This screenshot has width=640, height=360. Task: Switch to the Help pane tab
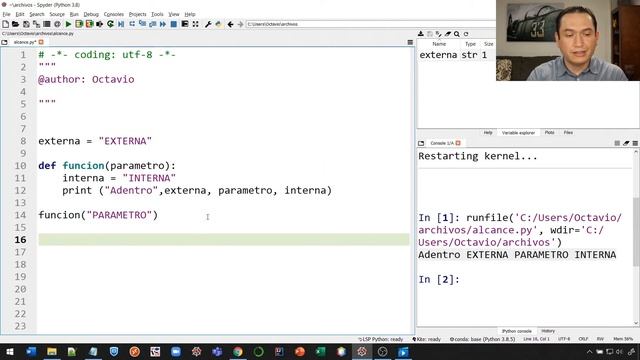coord(488,133)
